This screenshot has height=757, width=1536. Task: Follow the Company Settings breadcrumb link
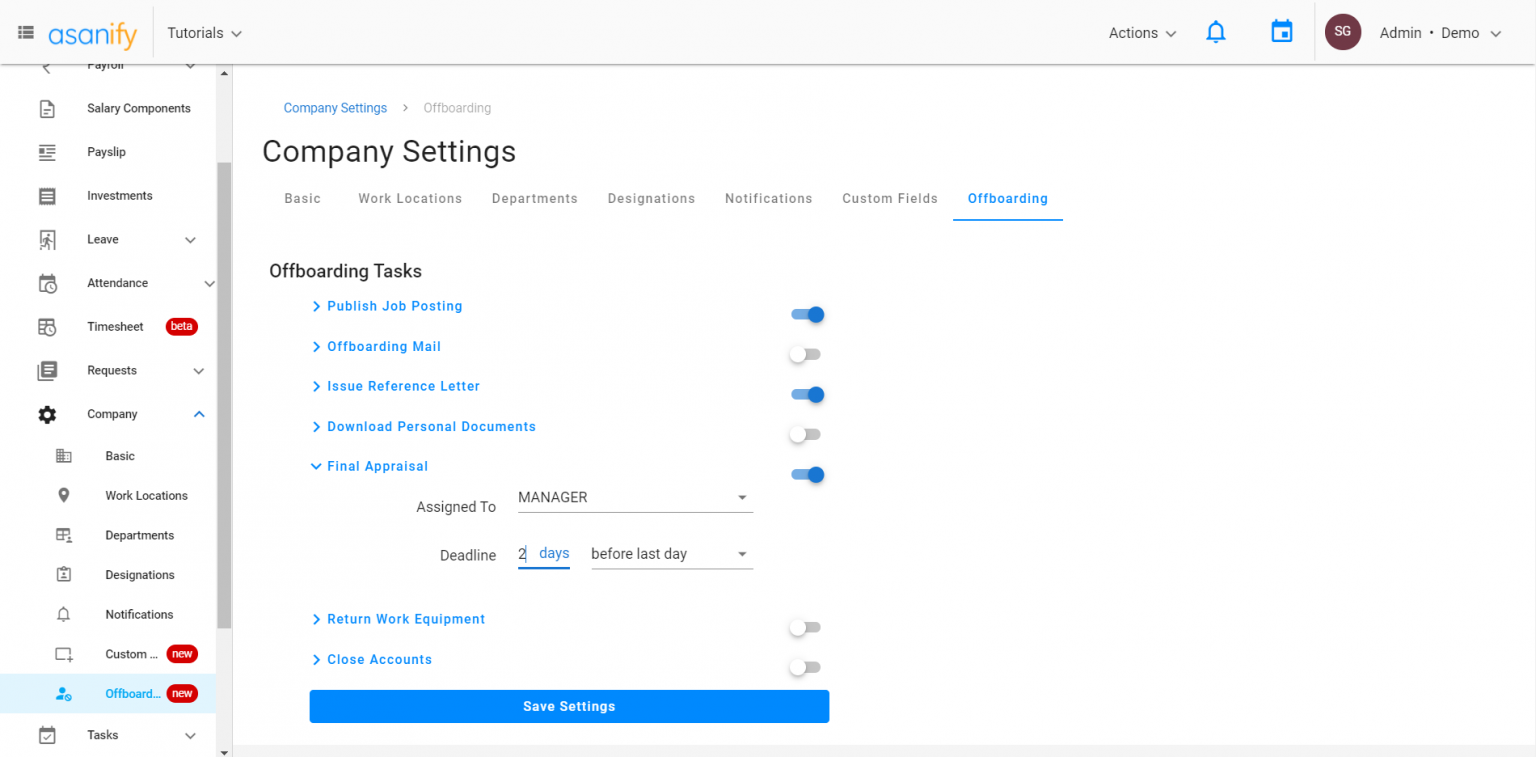coord(335,107)
